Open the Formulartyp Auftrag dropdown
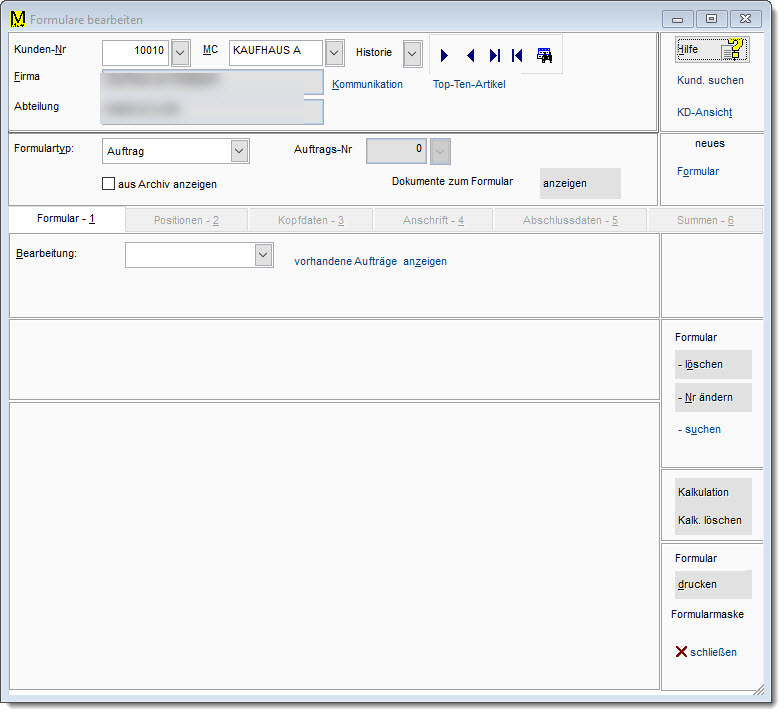This screenshot has height=715, width=784. (x=239, y=151)
